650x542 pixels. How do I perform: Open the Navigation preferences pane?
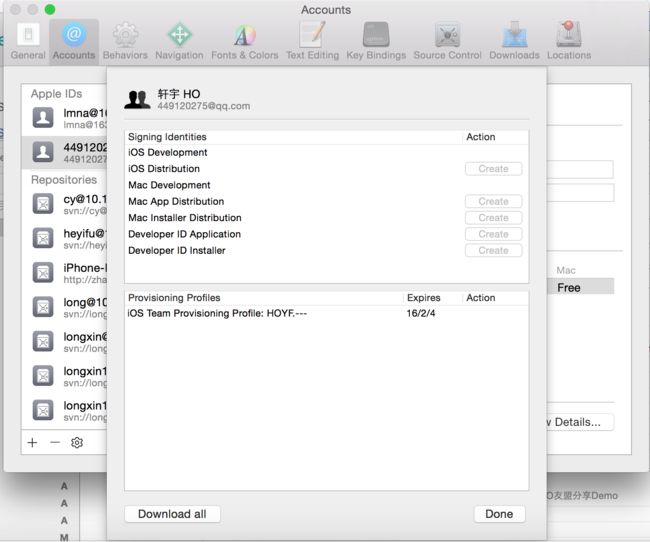[179, 42]
